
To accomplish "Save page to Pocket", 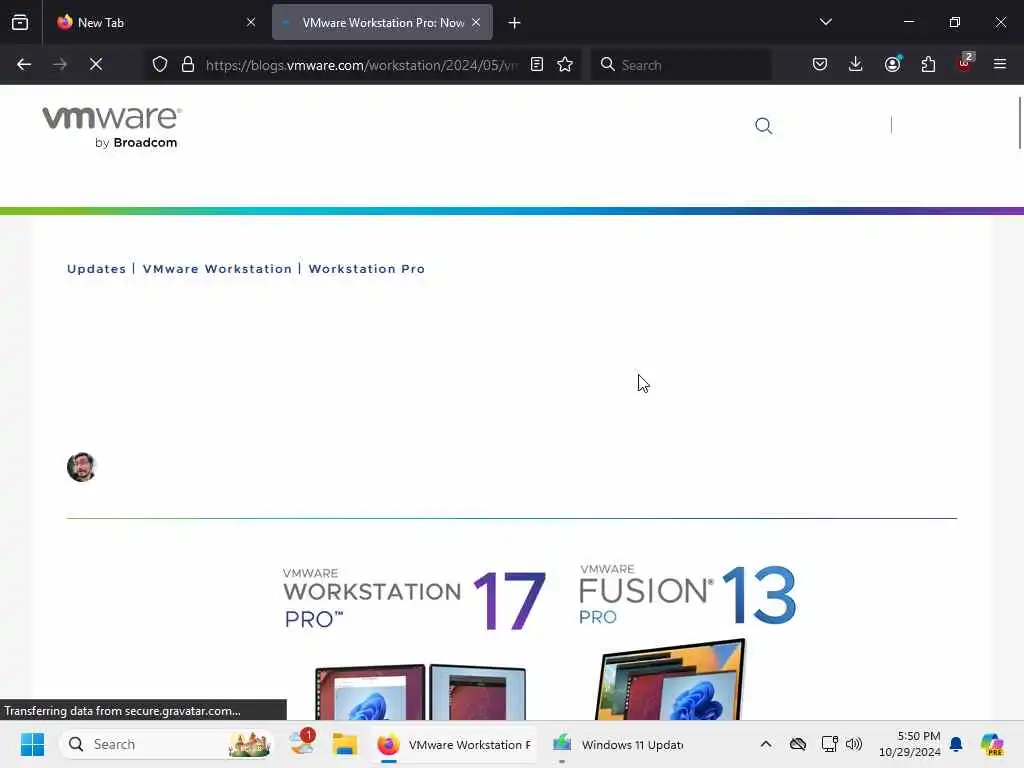I will [820, 64].
